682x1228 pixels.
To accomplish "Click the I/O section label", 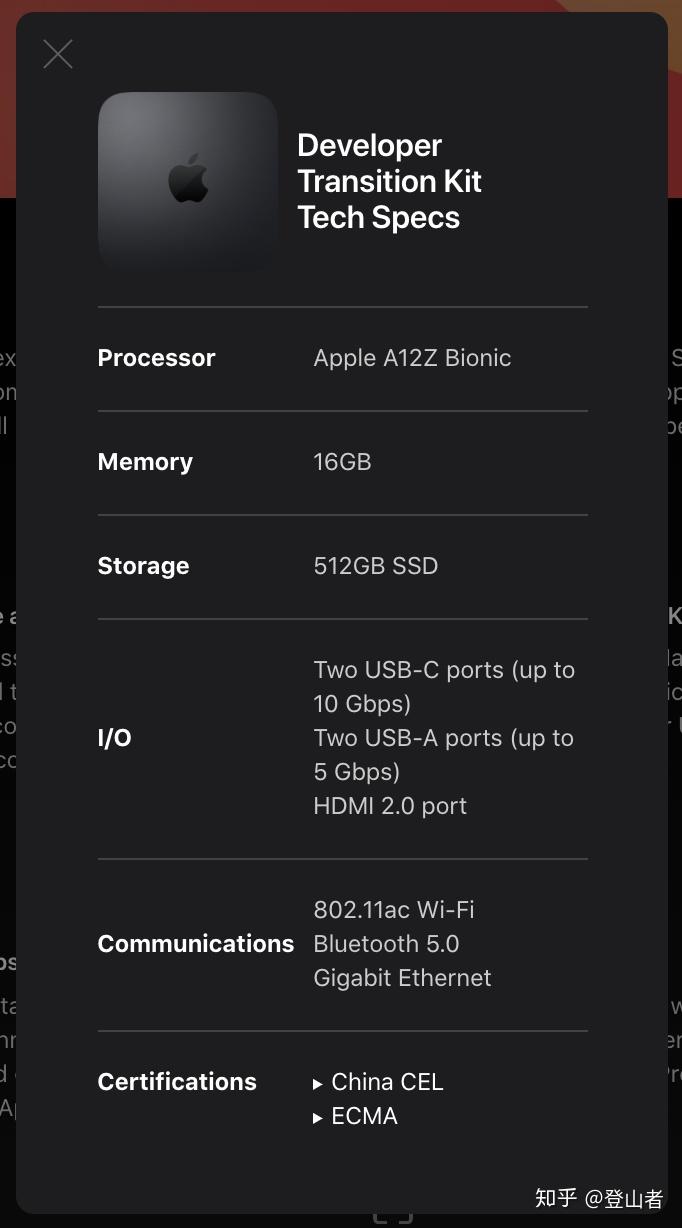I will 115,738.
